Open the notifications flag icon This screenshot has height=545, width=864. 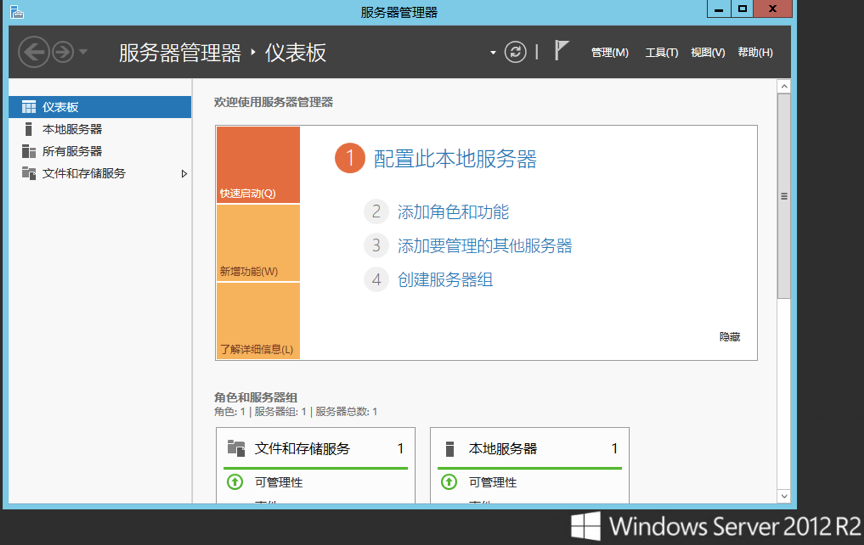(561, 51)
